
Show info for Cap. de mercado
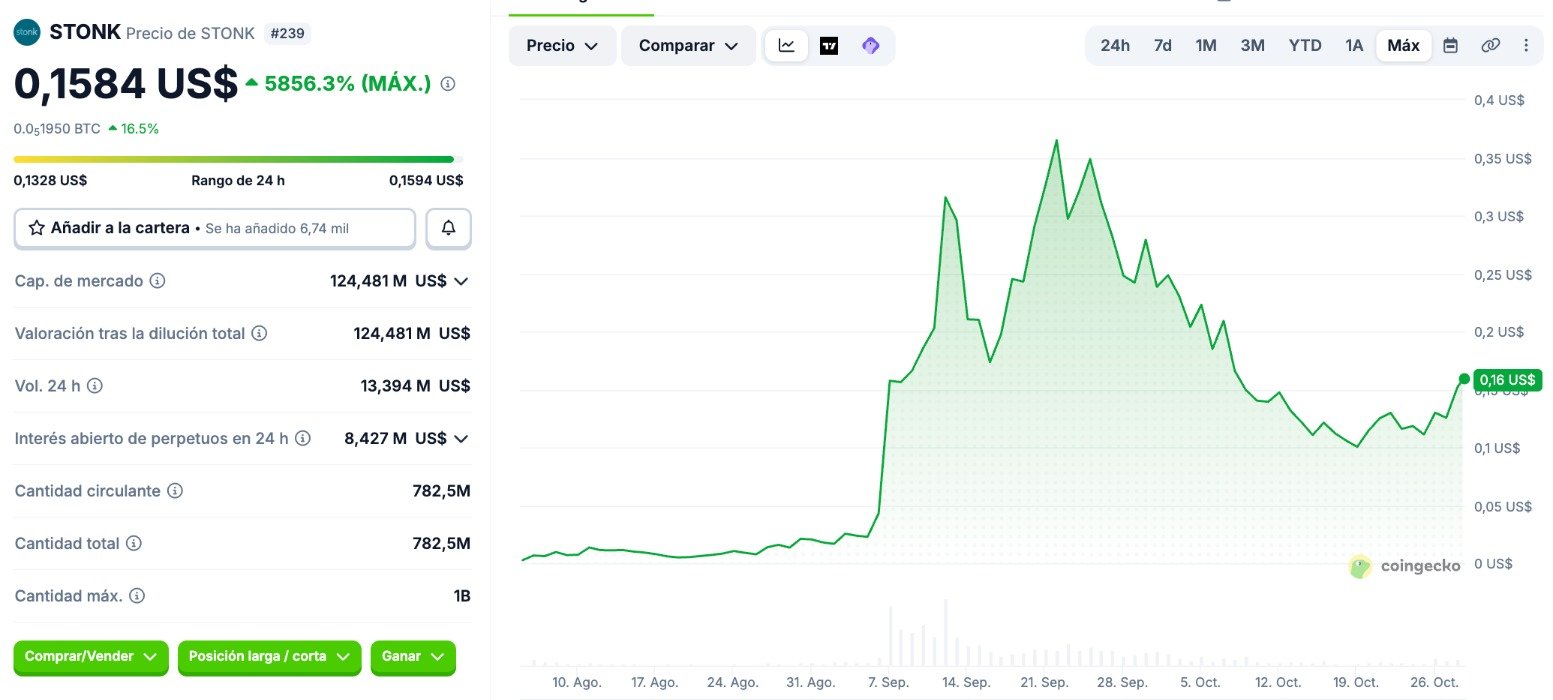[x=157, y=281]
